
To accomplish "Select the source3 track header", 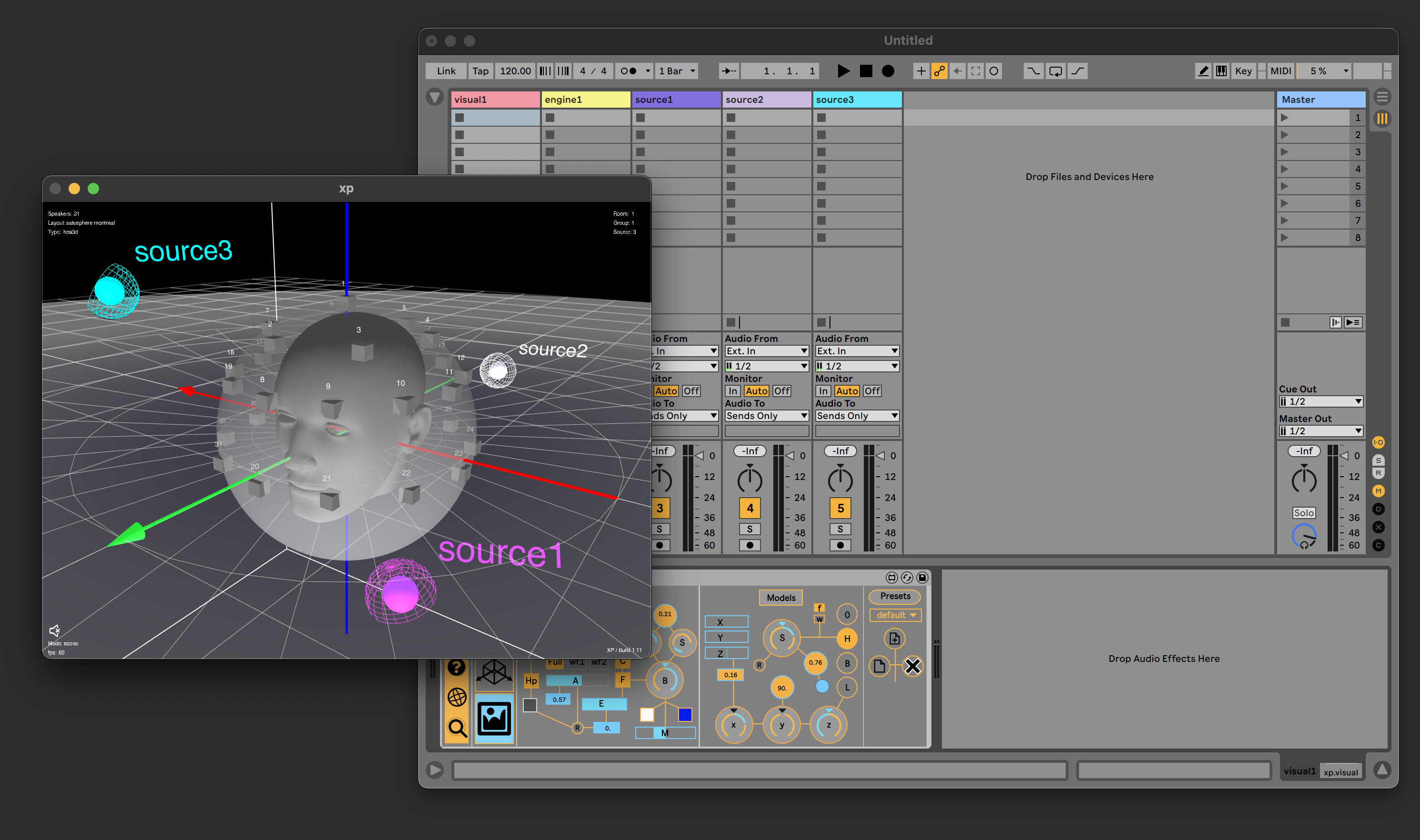I will coord(858,100).
